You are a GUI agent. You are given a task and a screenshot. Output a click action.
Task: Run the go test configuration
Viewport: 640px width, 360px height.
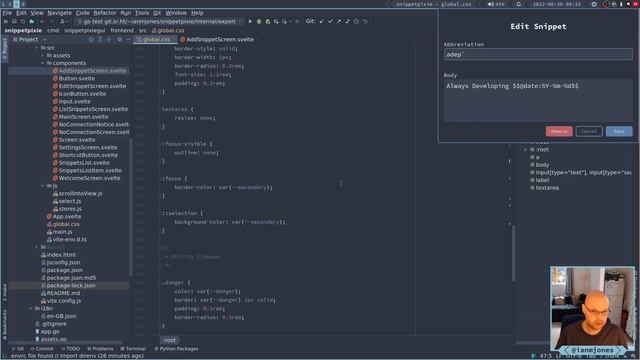click(x=250, y=21)
